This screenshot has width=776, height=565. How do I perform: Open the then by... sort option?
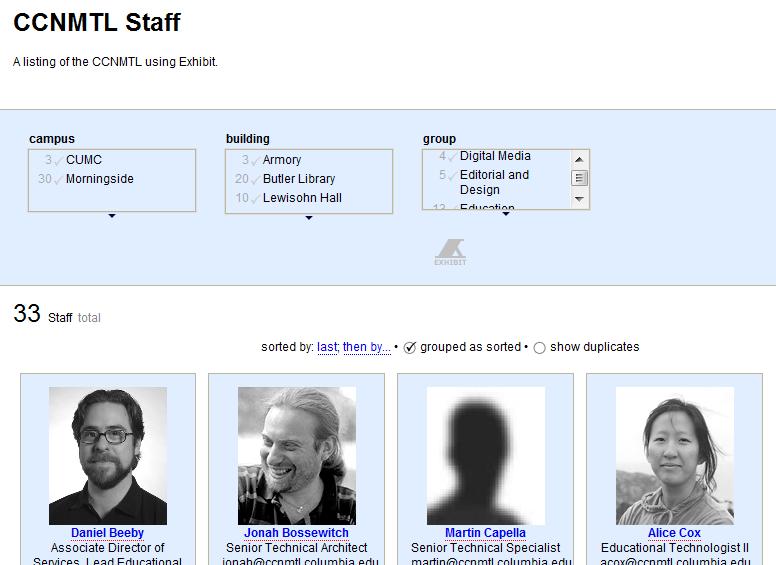pos(367,347)
